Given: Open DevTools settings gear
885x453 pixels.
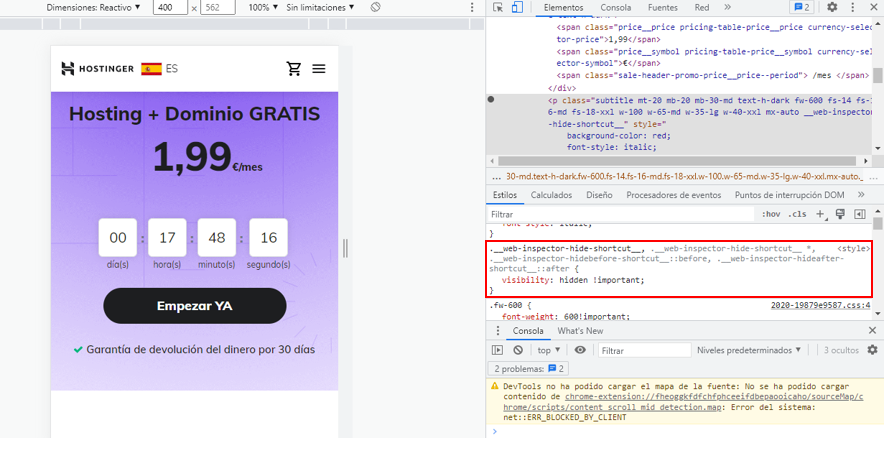Looking at the screenshot, I should (x=832, y=8).
